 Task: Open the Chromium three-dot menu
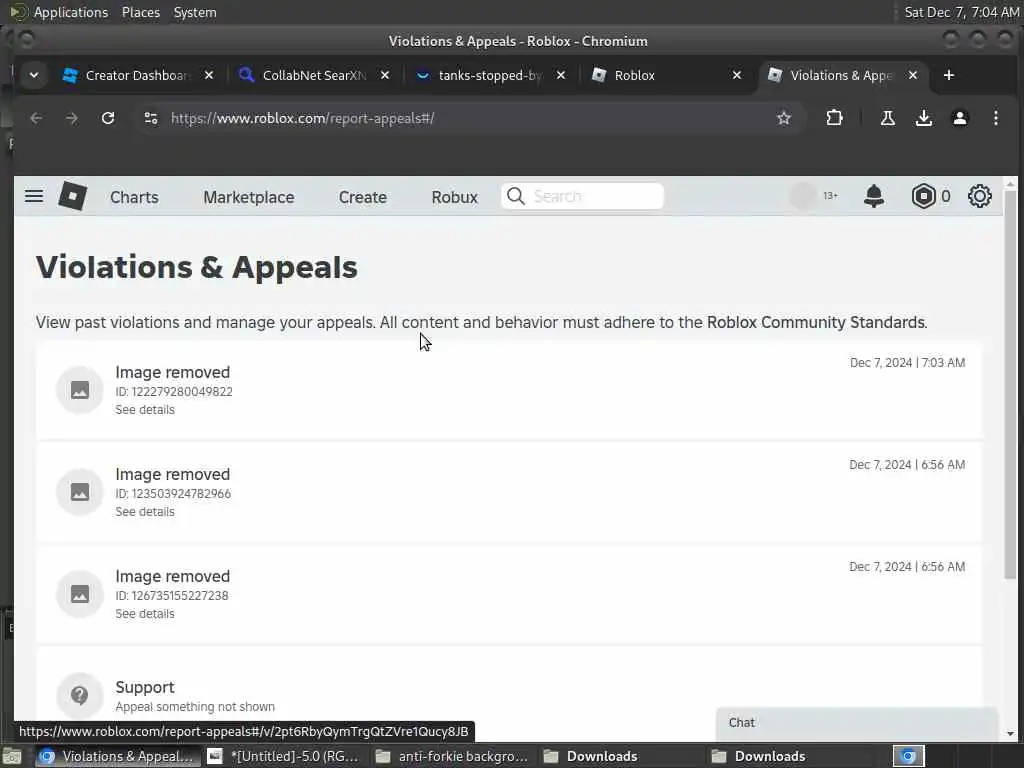click(995, 118)
